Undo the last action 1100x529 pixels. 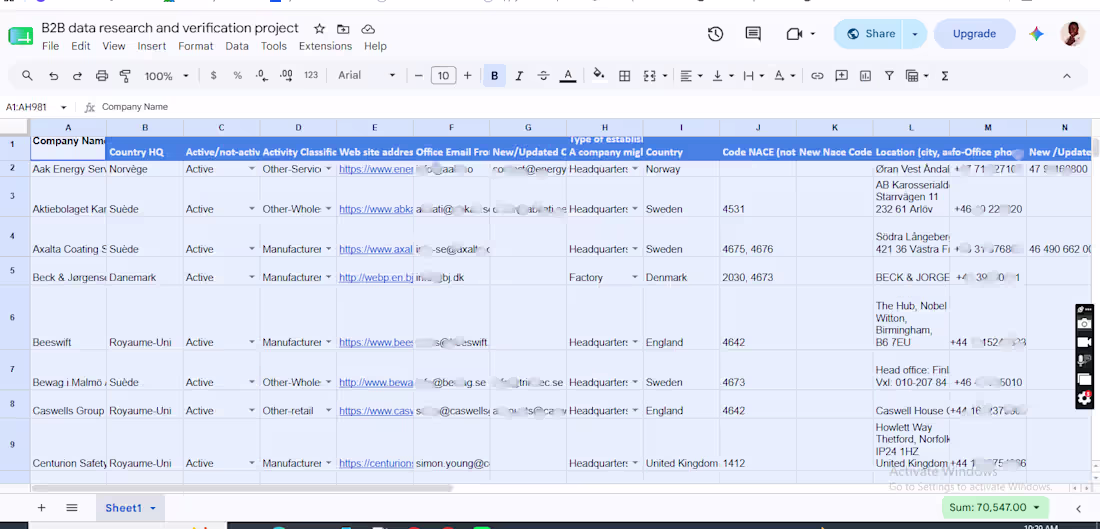click(x=53, y=76)
